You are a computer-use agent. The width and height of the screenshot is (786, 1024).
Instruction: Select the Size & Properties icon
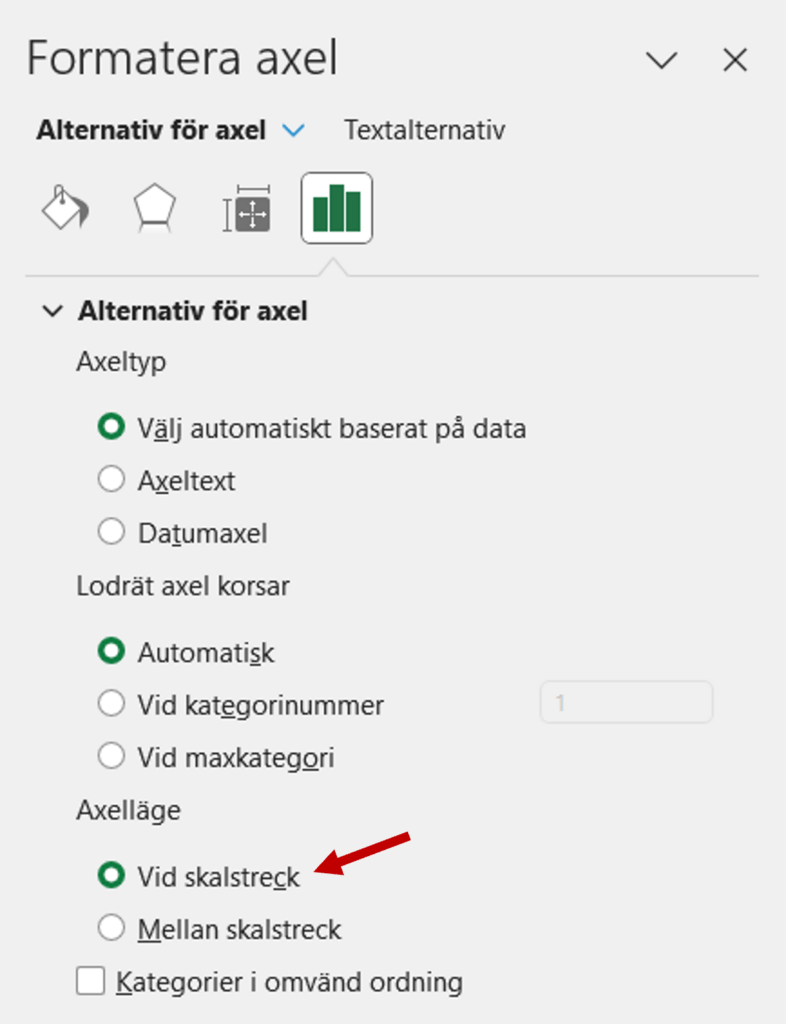click(x=244, y=207)
